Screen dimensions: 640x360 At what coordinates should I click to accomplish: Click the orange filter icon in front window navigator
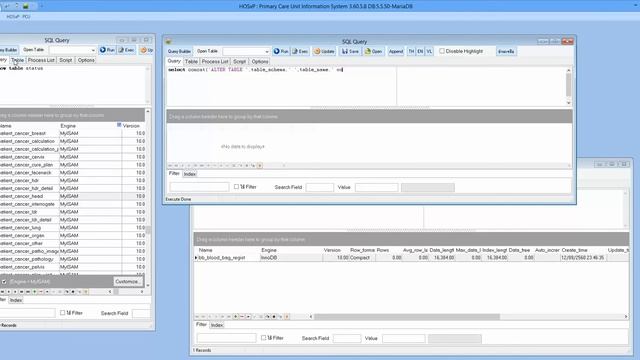[x=260, y=166]
